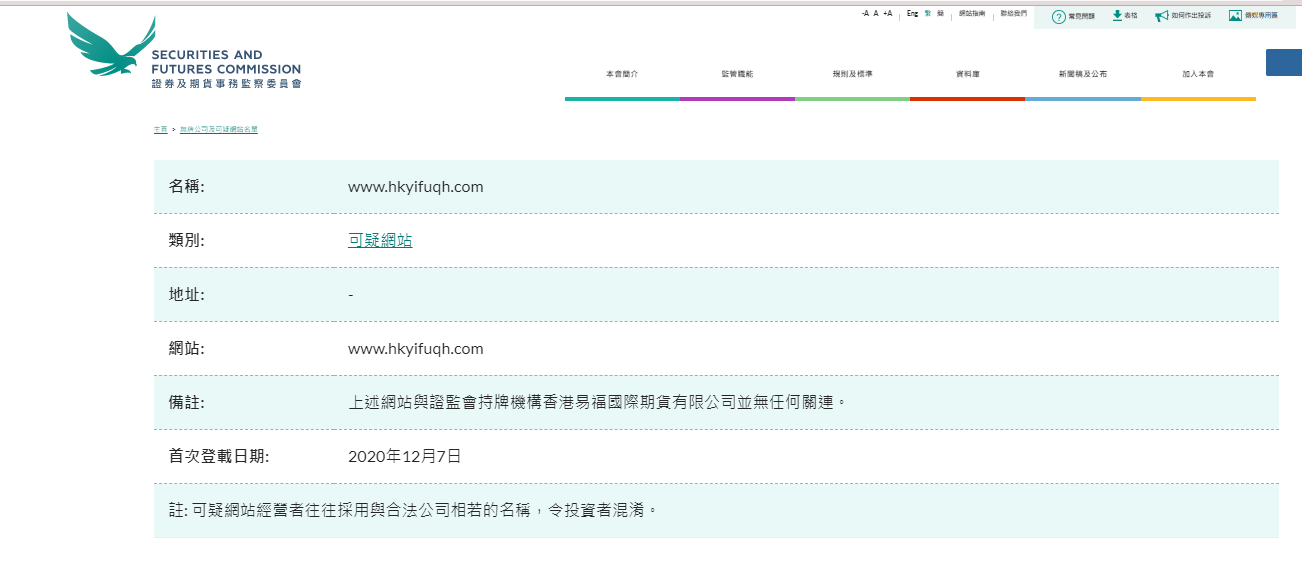Image resolution: width=1302 pixels, height=576 pixels.
Task: Open the 網站指南 link in the header
Action: pos(972,14)
